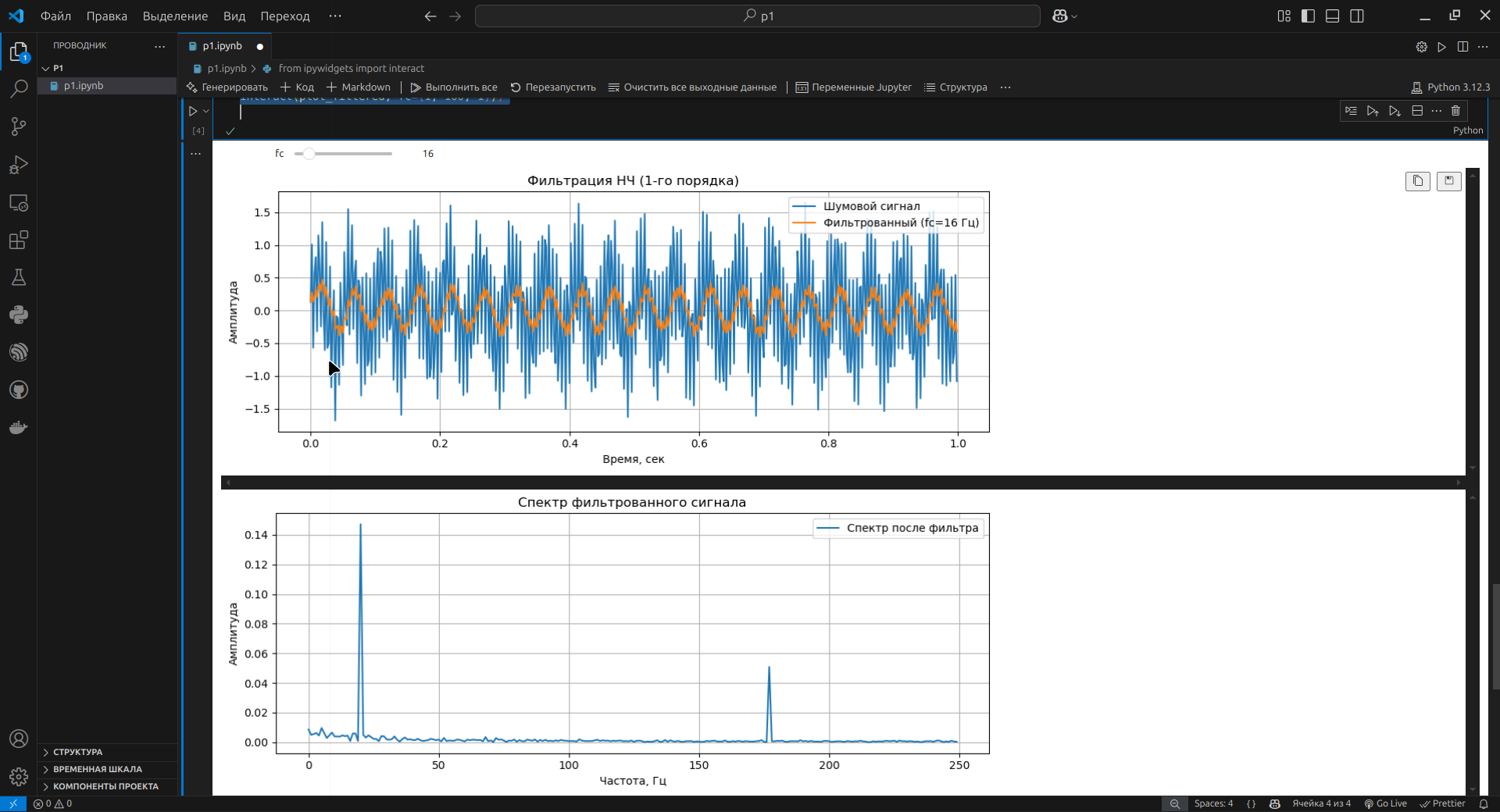The height and width of the screenshot is (812, 1500).
Task: Open the Run and Debug view
Action: (19, 164)
